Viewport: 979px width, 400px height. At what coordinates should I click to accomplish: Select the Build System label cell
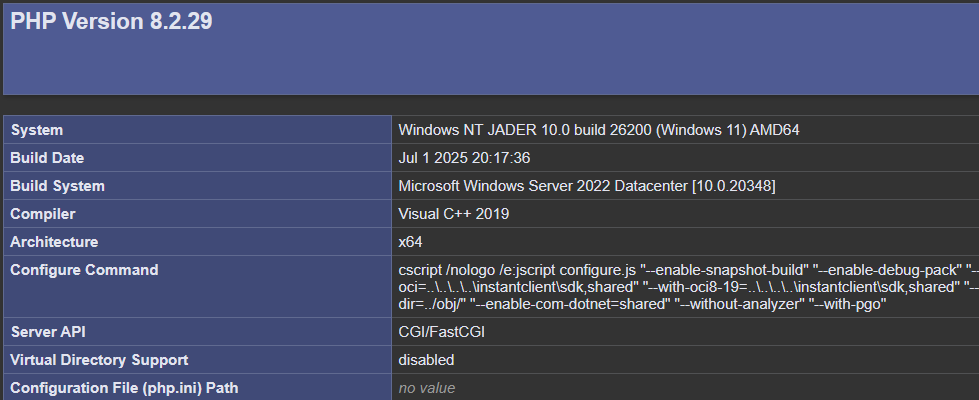[57, 186]
